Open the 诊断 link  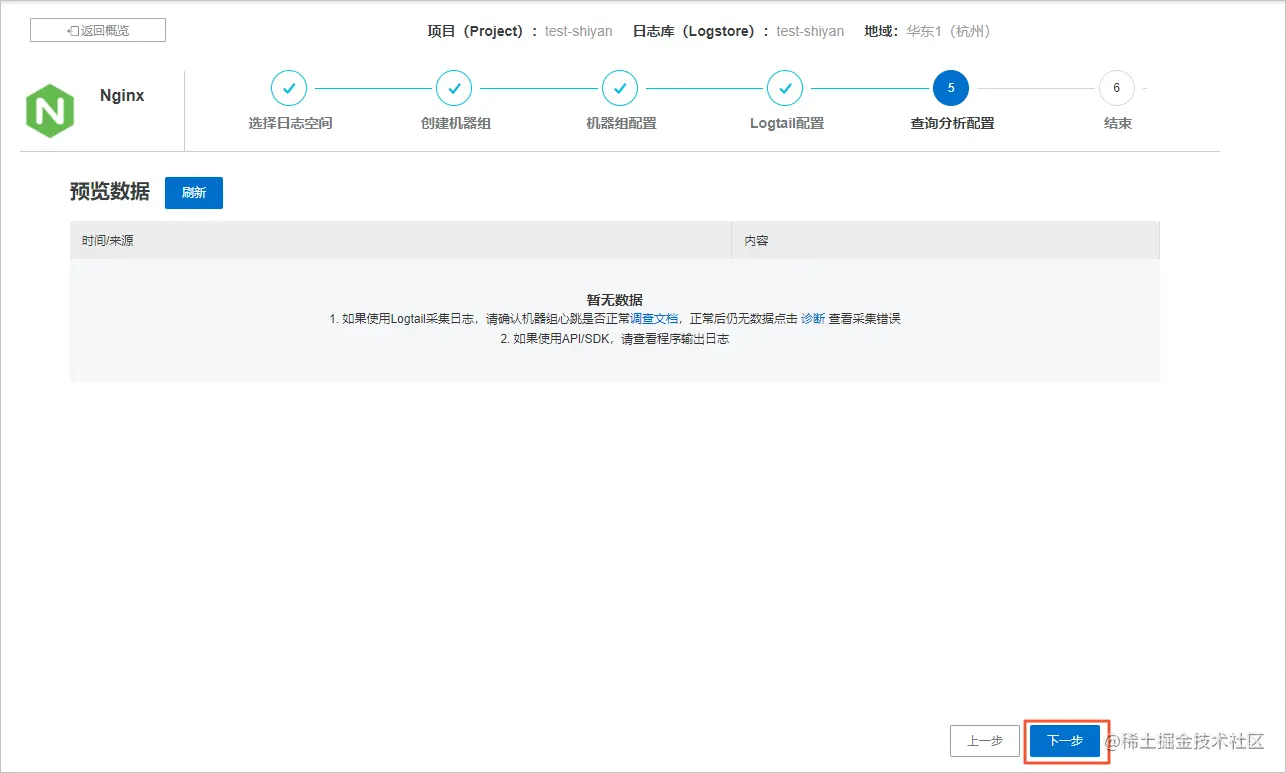(813, 319)
